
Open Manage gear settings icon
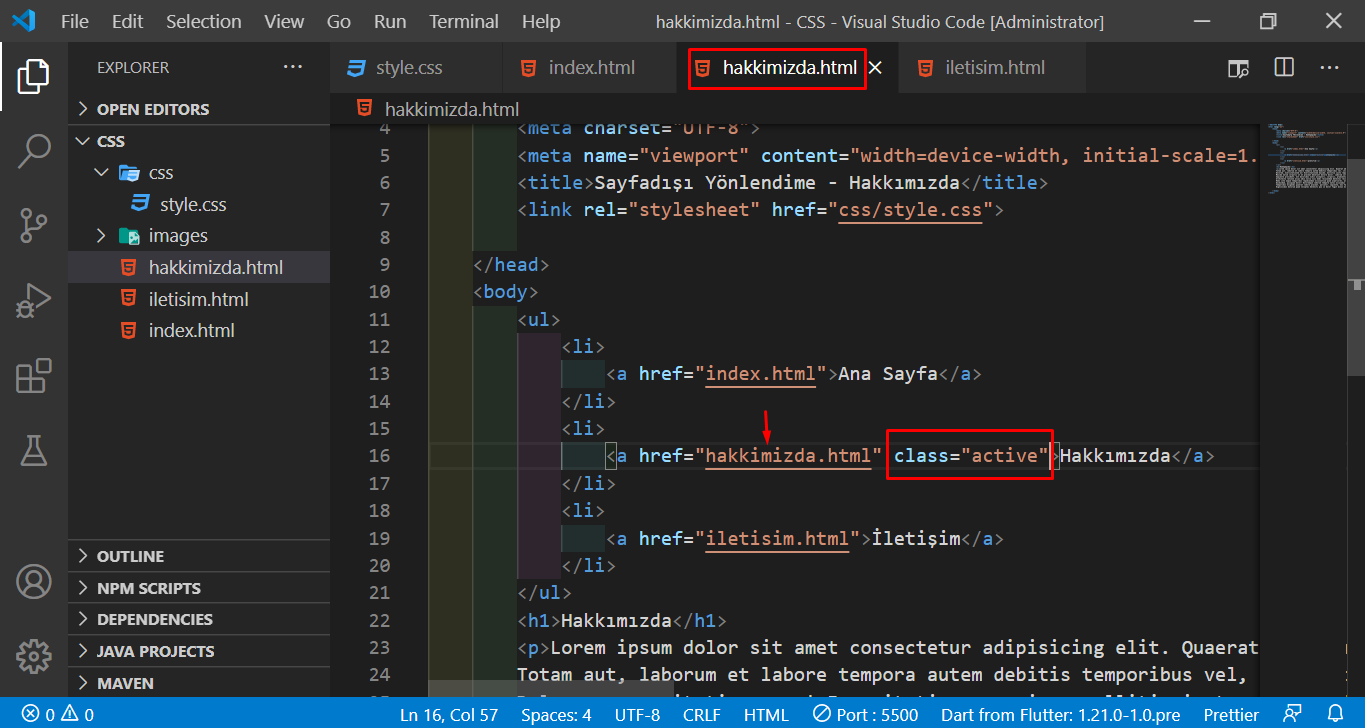click(34, 656)
